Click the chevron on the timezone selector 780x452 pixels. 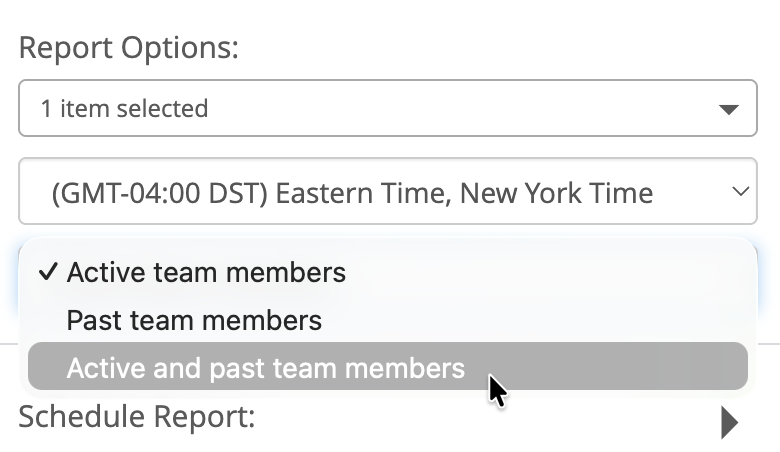coord(740,191)
